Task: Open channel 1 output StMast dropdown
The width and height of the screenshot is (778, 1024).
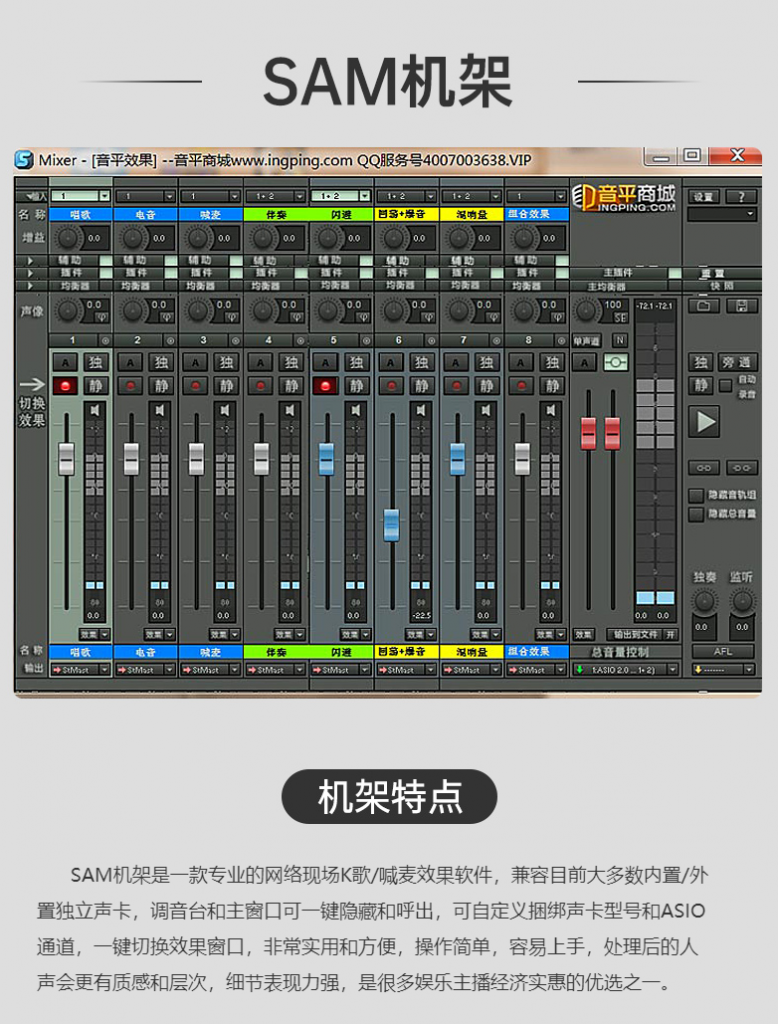Action: click(x=80, y=669)
